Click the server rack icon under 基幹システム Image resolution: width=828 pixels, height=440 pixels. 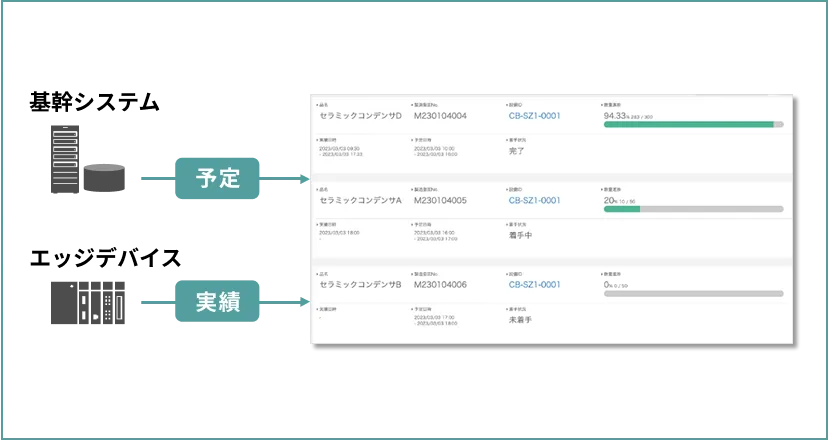(x=65, y=159)
